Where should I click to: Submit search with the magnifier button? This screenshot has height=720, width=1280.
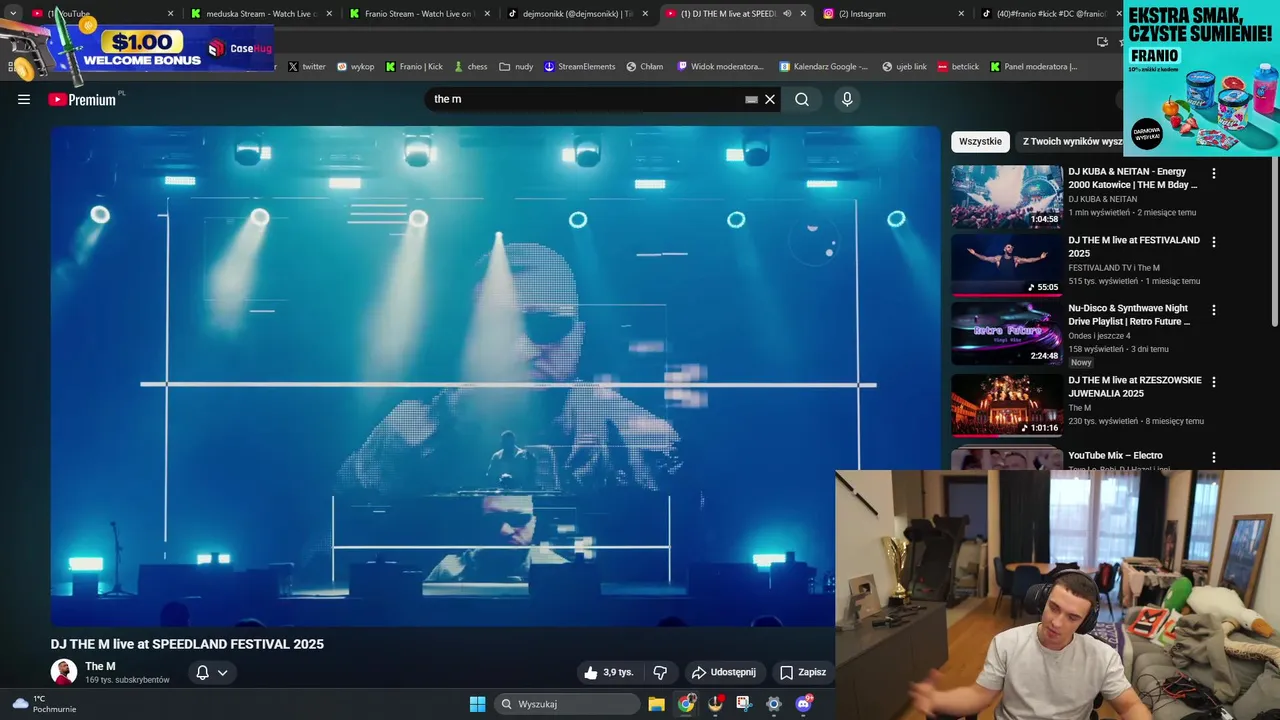click(802, 99)
